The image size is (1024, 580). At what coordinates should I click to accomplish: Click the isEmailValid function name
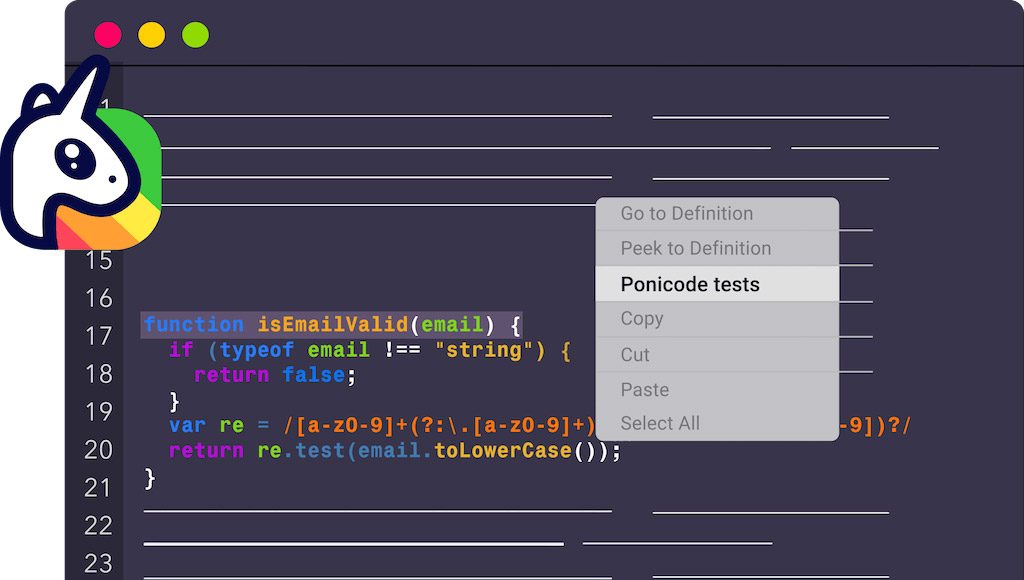332,325
